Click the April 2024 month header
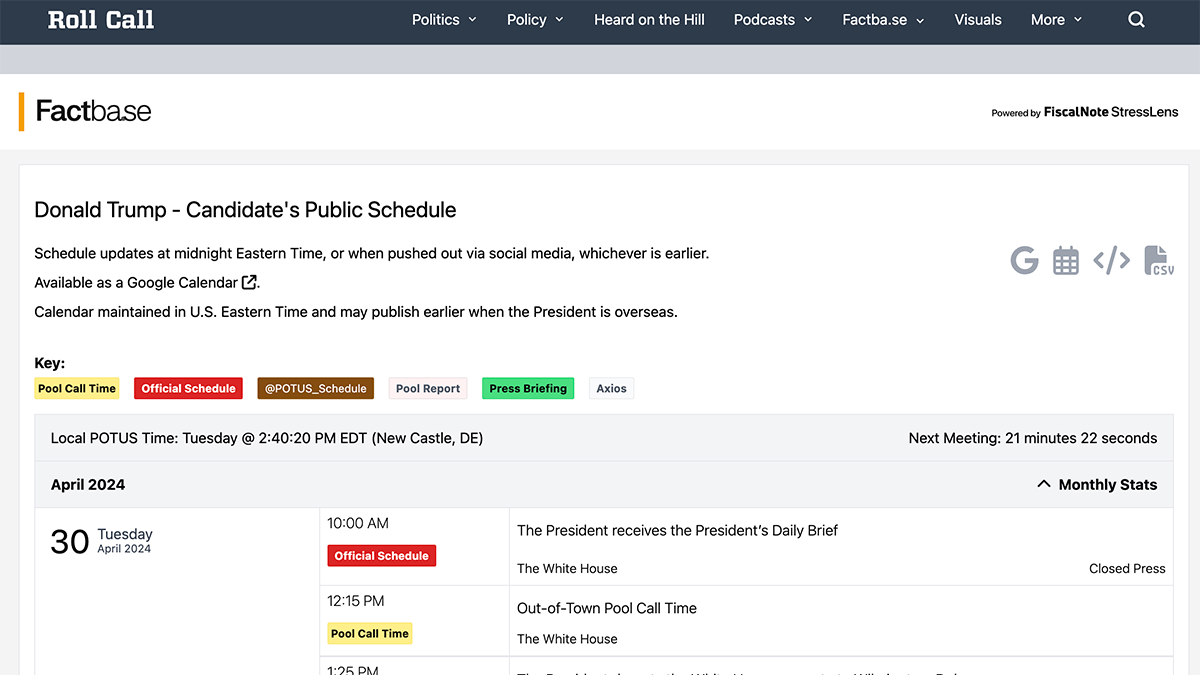Viewport: 1200px width, 675px height. [x=88, y=485]
